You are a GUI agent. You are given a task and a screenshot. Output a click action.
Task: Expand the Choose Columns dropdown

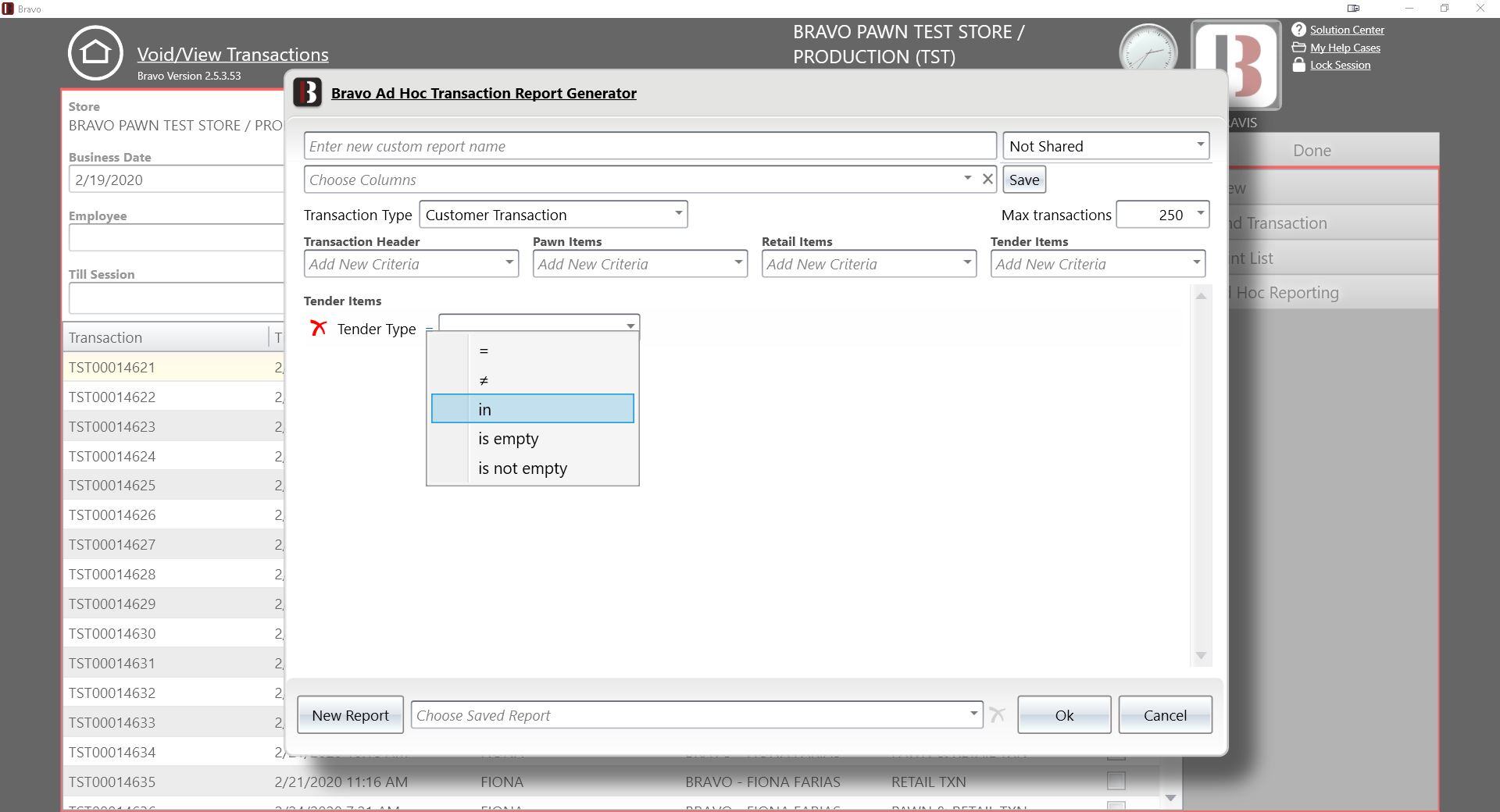coord(967,179)
